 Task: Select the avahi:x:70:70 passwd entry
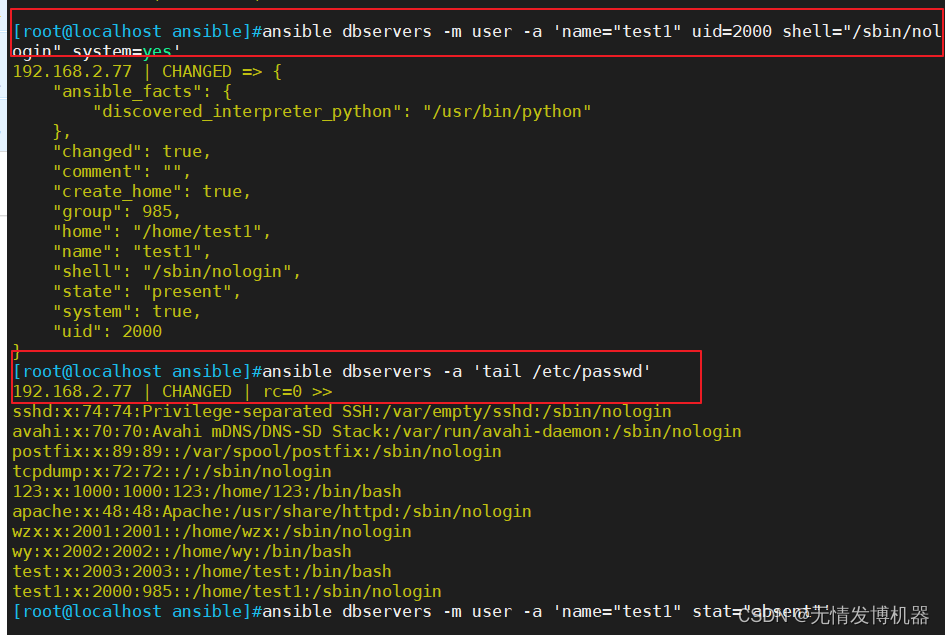[377, 431]
